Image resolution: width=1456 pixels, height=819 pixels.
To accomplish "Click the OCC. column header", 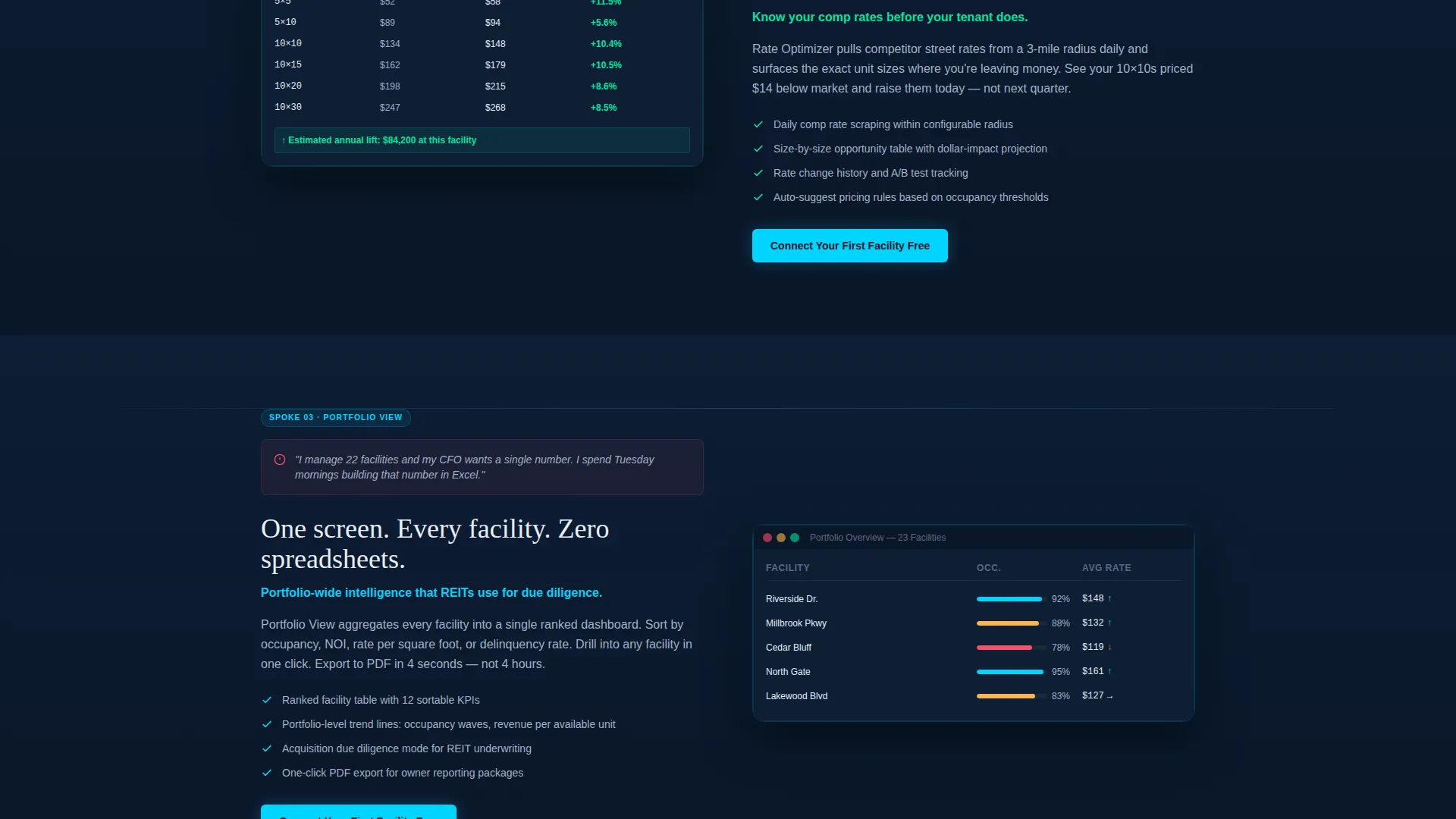I will coord(989,568).
